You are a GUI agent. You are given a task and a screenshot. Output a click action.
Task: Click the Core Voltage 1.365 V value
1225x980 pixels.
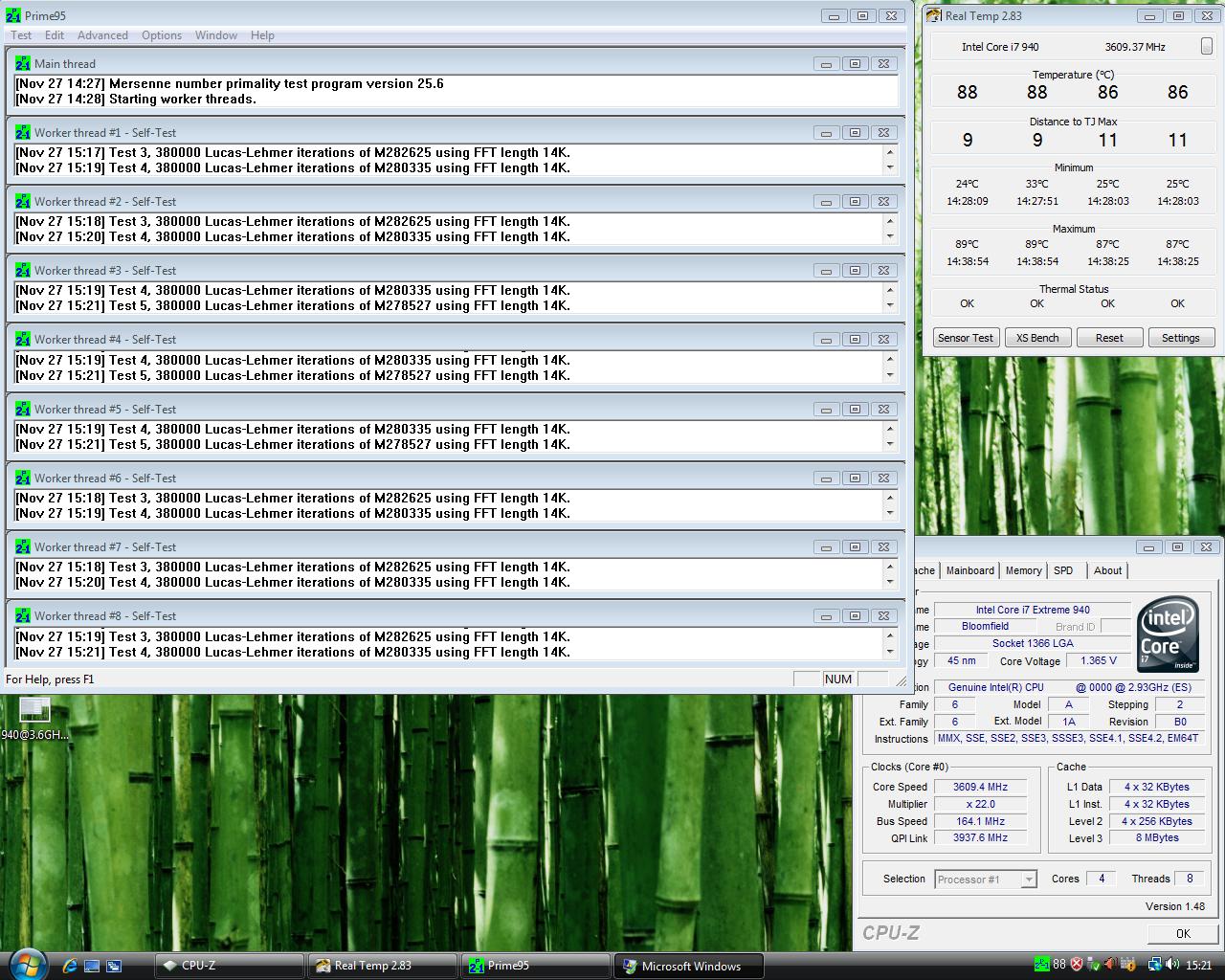tap(1099, 660)
